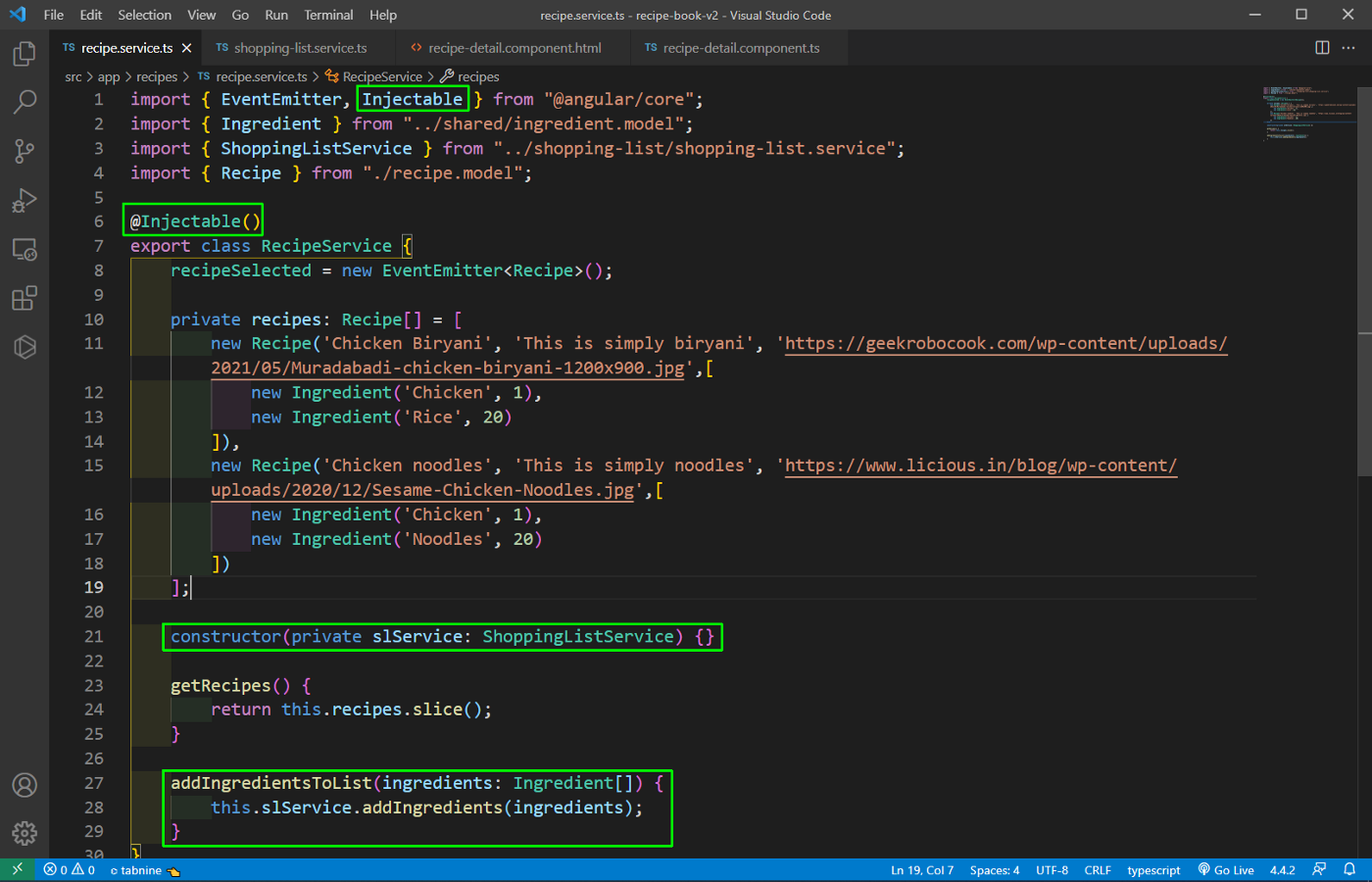The width and height of the screenshot is (1372, 882).
Task: Click recipe.service.ts breadcrumb
Action: click(x=253, y=76)
